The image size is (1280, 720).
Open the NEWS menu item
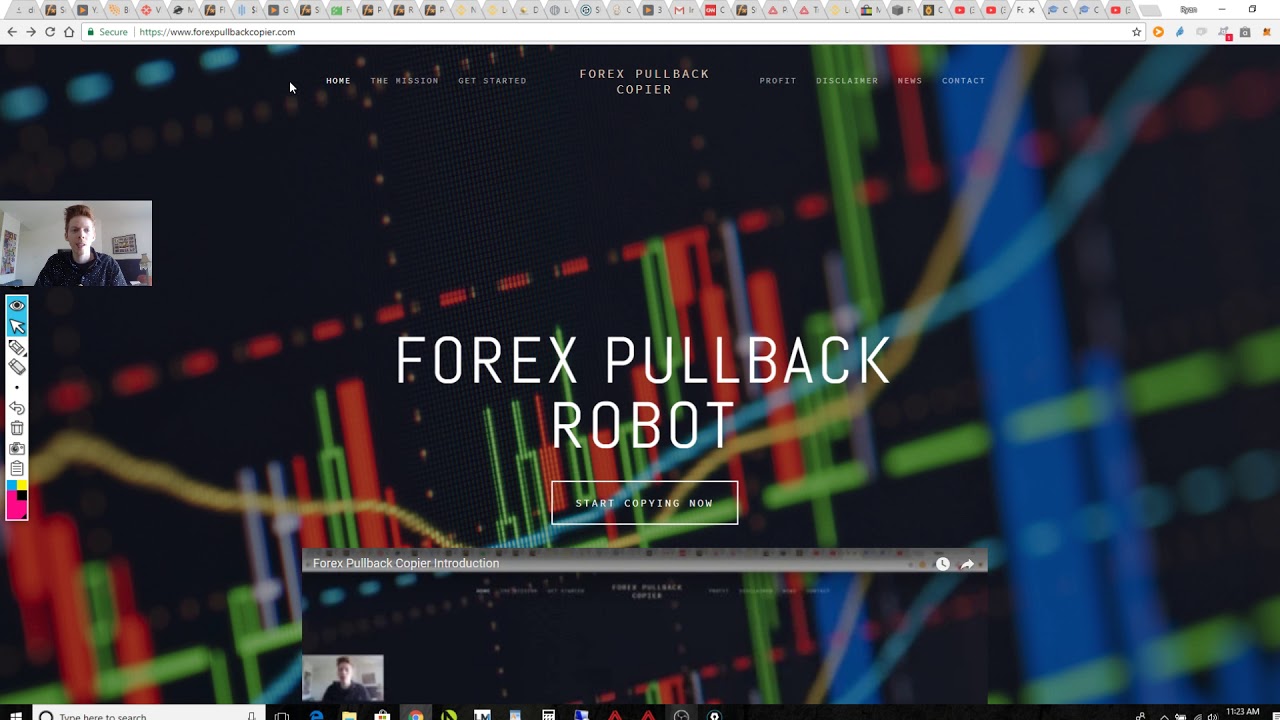tap(910, 81)
